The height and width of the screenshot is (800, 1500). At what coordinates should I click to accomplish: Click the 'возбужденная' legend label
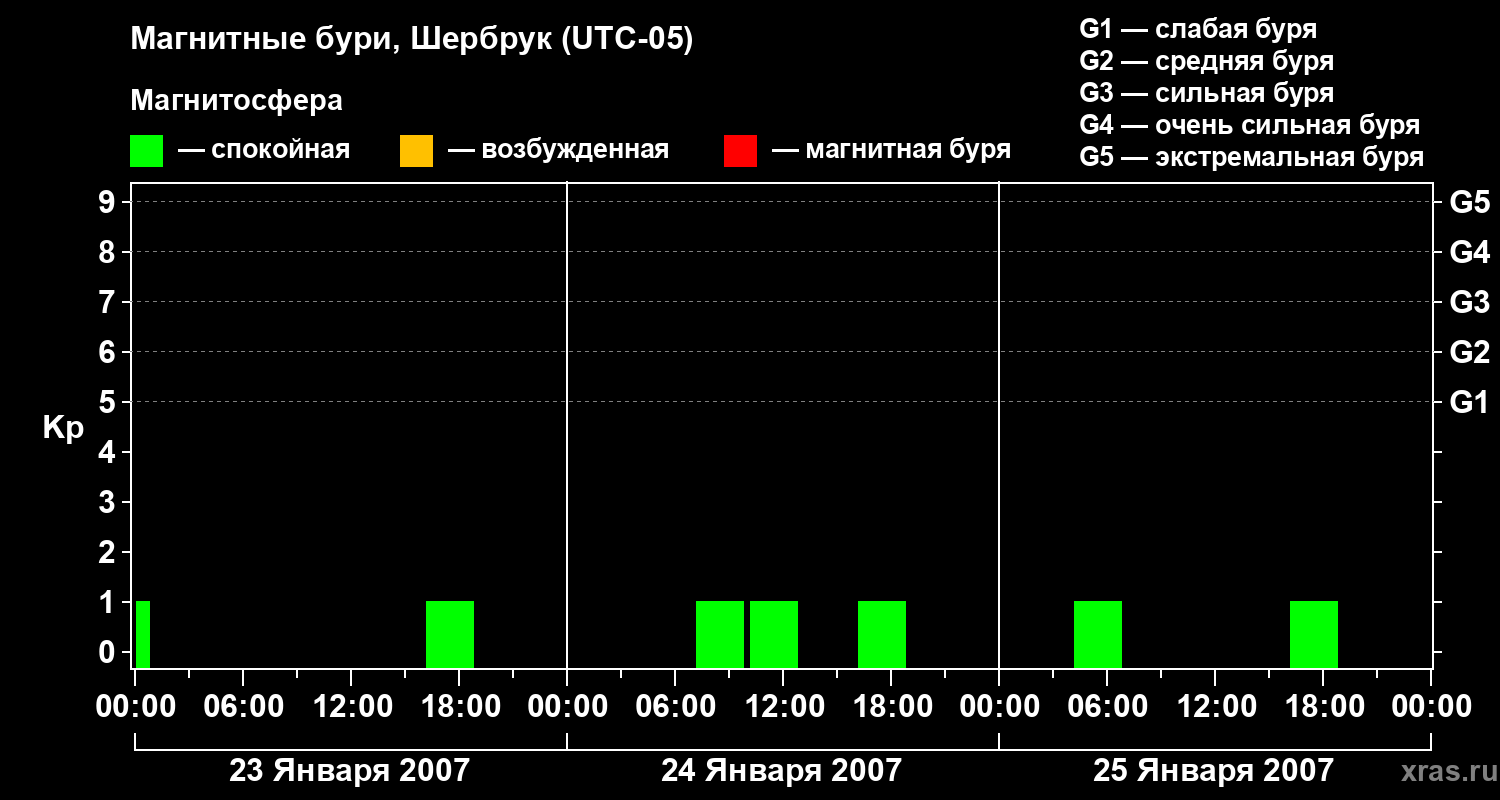[x=575, y=151]
